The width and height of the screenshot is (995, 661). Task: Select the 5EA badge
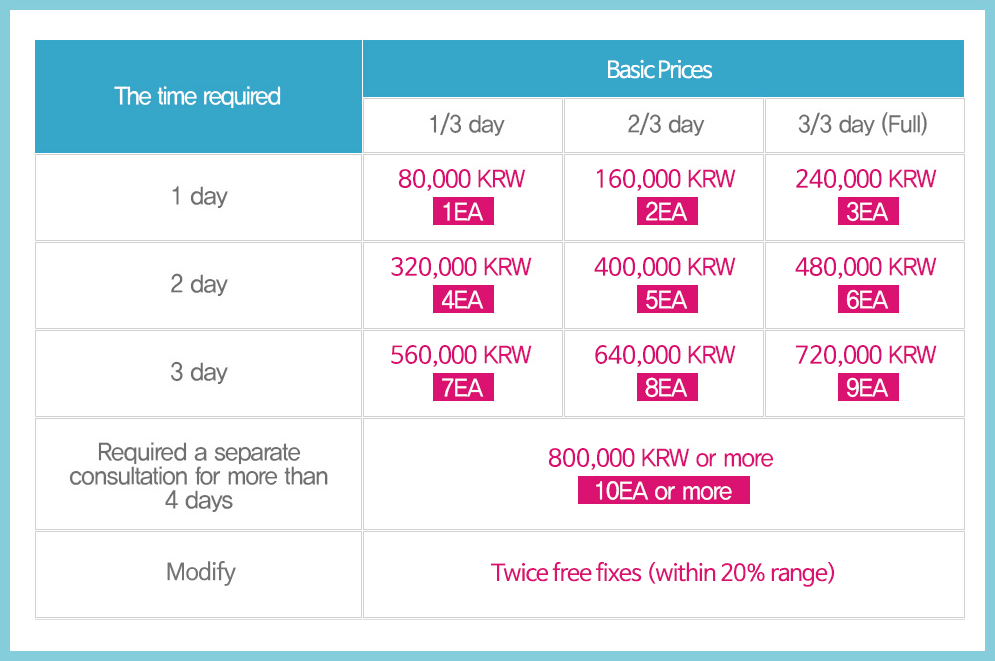coord(665,300)
